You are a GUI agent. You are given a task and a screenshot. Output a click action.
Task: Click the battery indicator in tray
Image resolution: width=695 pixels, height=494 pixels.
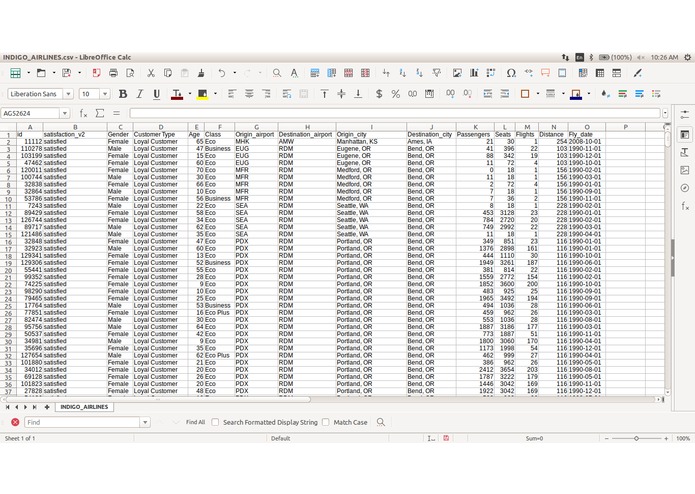pos(615,57)
